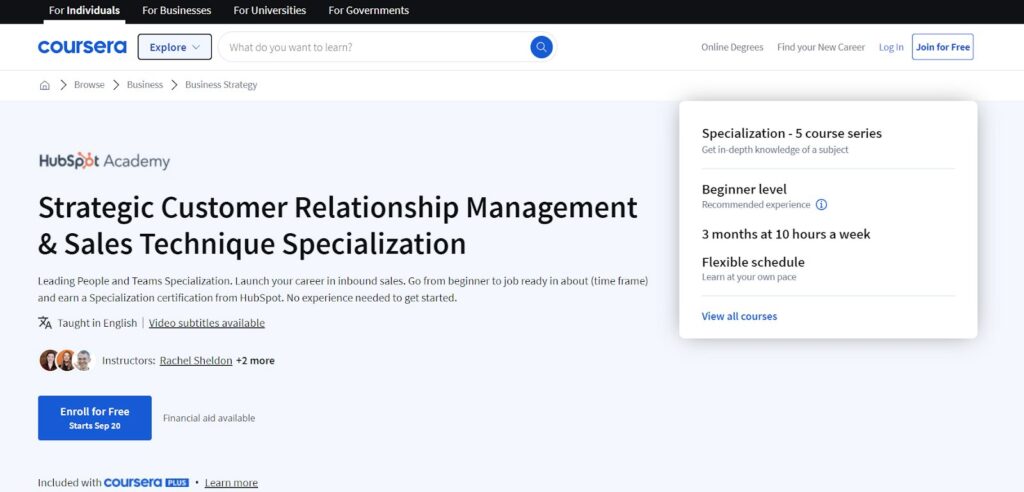Go to the home icon in breadcrumb
This screenshot has width=1024, height=492.
pos(44,85)
